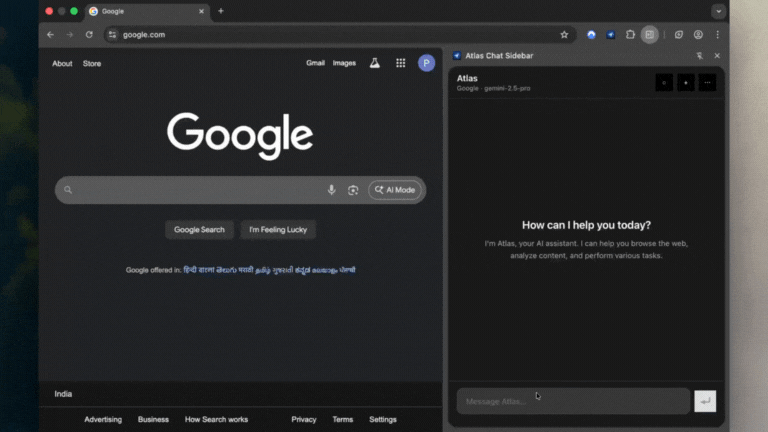Viewport: 768px width, 432px height.
Task: Open Search Labs flask icon
Action: pos(375,63)
